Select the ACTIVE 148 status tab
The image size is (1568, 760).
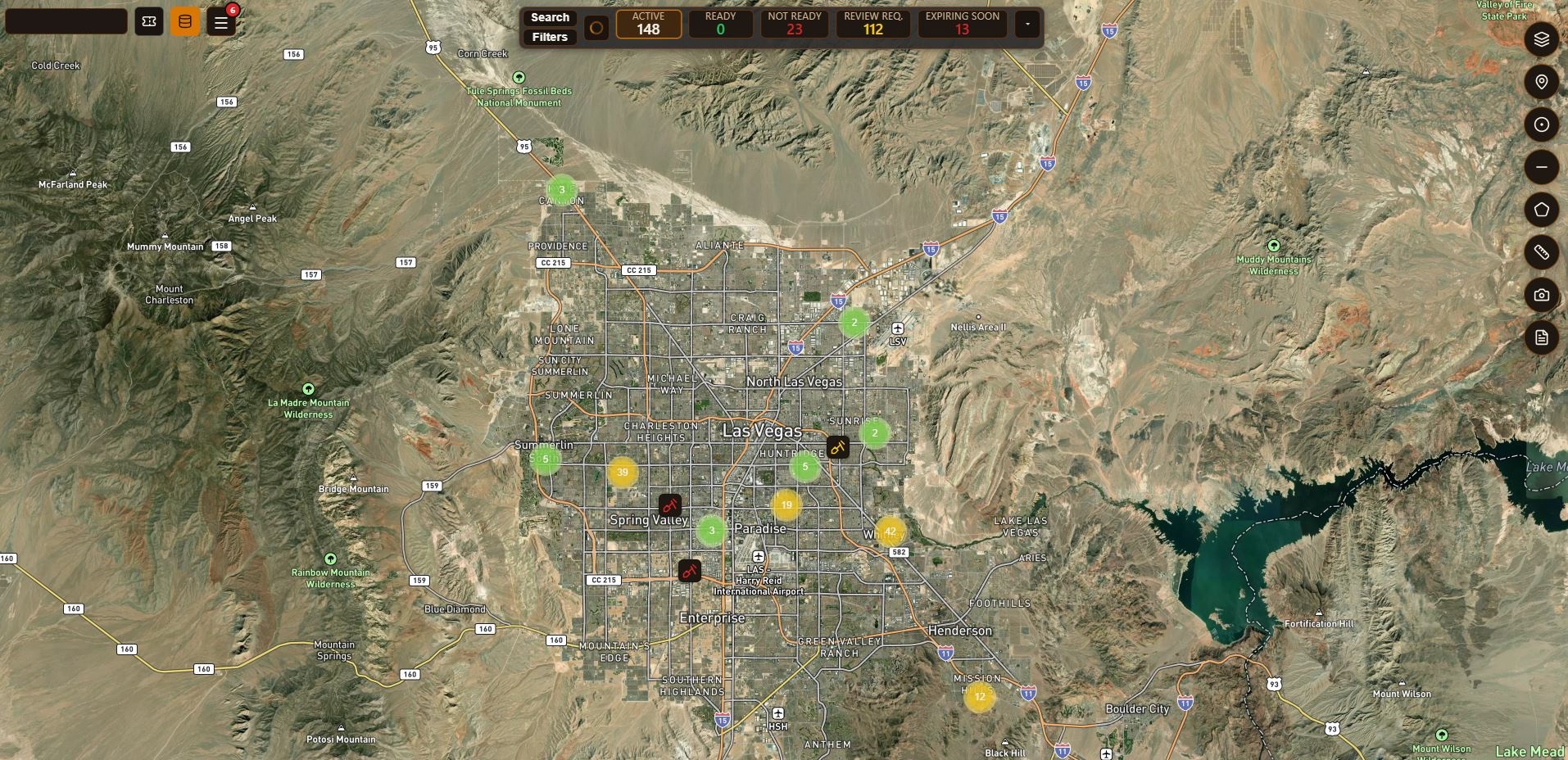coord(648,25)
